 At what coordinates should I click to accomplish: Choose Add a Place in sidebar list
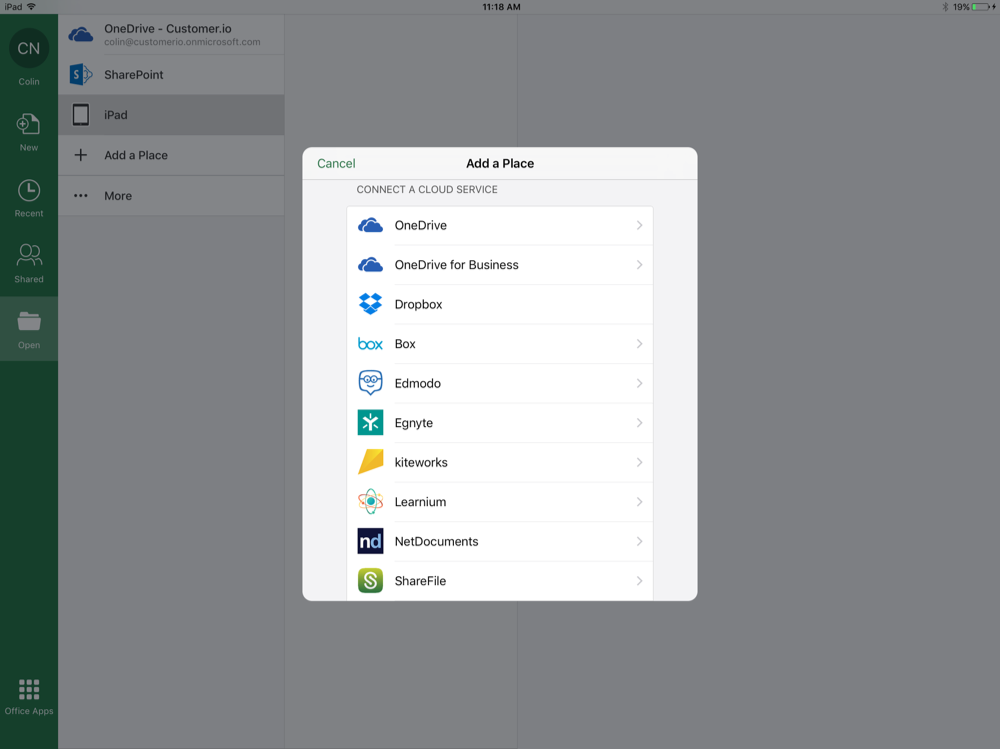pyautogui.click(x=171, y=155)
